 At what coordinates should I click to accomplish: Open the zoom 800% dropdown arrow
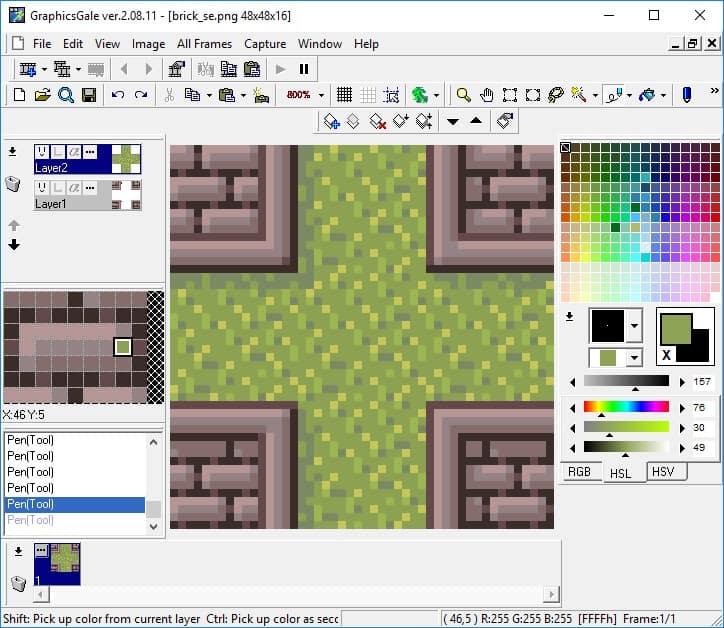pyautogui.click(x=321, y=96)
